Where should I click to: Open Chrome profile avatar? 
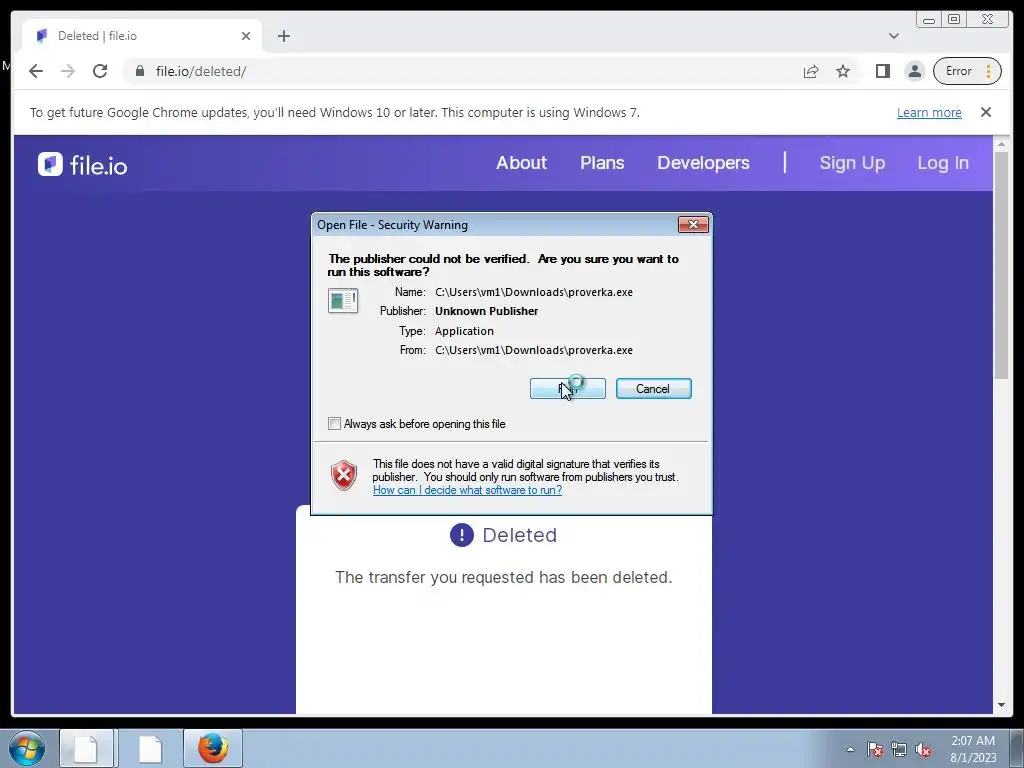point(915,71)
